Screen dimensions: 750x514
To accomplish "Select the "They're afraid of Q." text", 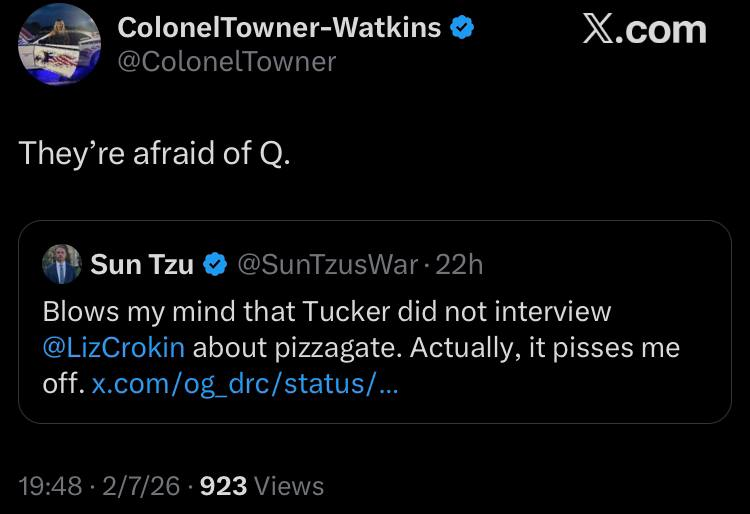I will point(155,153).
